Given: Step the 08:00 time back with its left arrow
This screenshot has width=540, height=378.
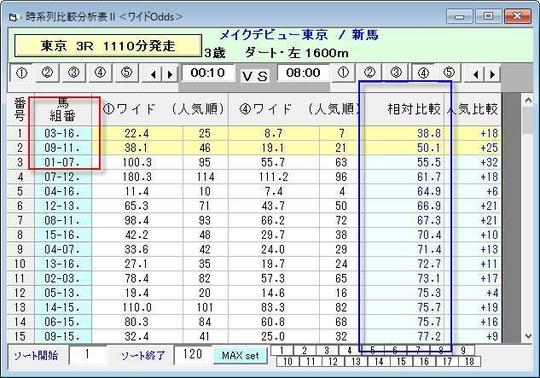Looking at the screenshot, I should click(476, 74).
